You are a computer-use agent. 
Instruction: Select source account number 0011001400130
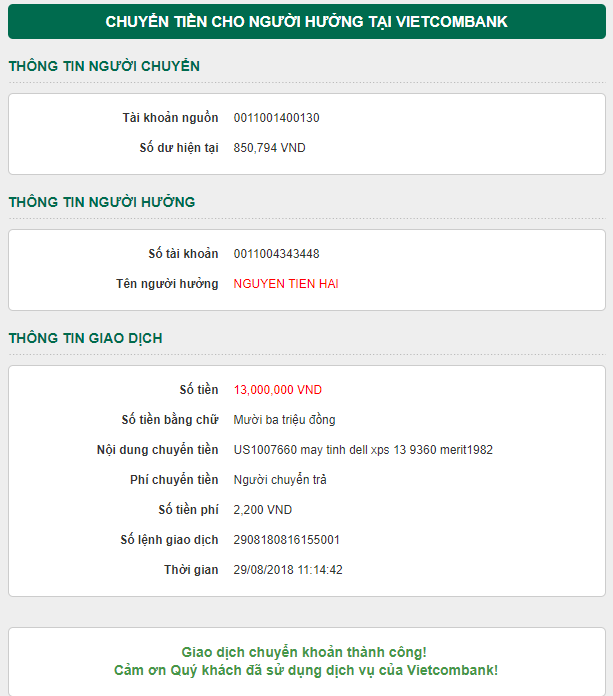276,118
